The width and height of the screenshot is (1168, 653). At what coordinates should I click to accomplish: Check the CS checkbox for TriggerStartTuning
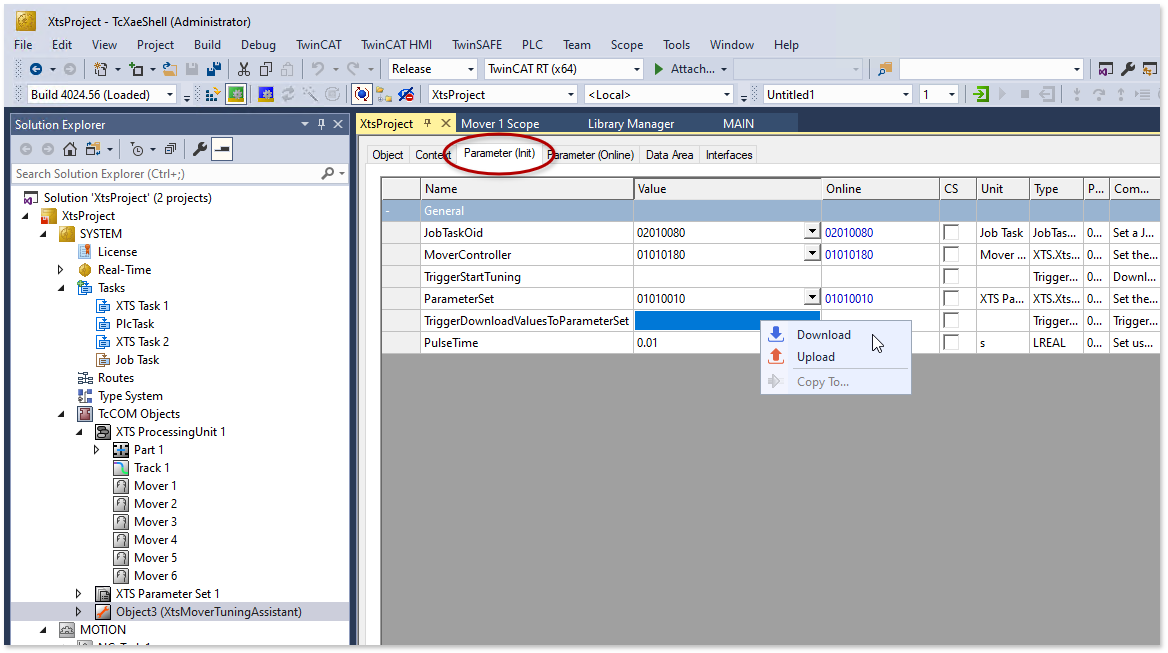click(x=951, y=276)
